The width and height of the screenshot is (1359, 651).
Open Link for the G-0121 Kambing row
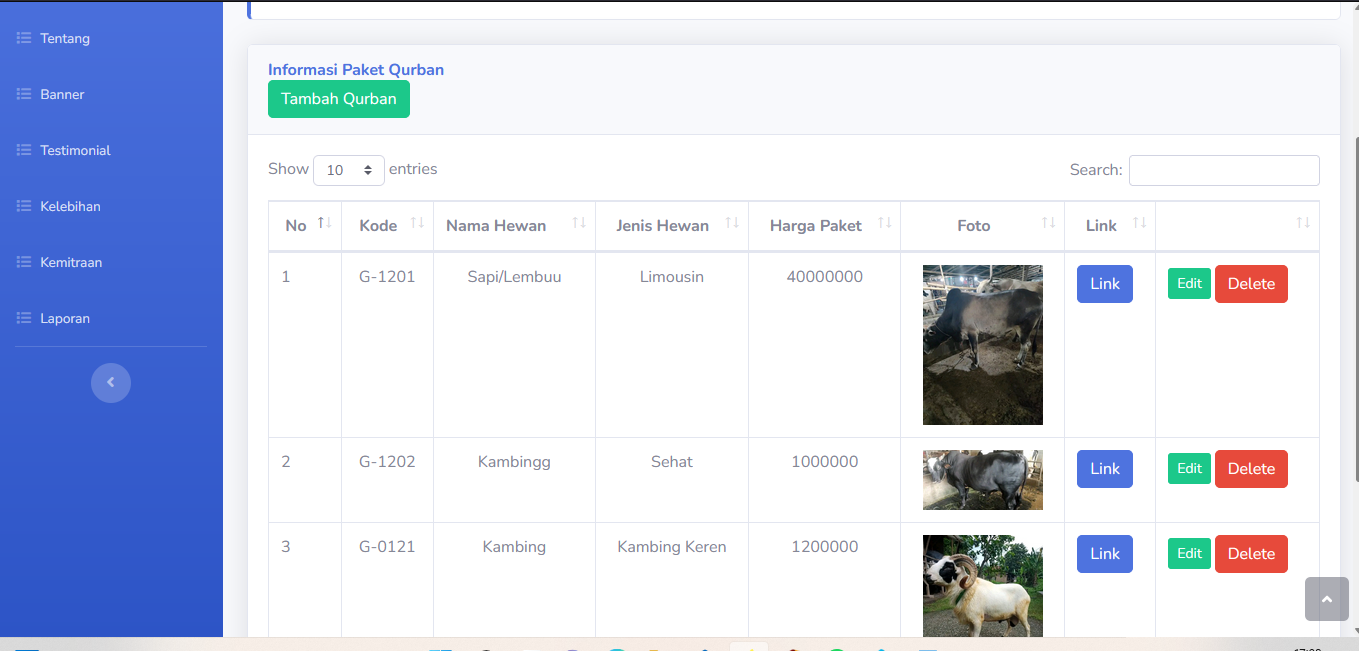point(1104,554)
